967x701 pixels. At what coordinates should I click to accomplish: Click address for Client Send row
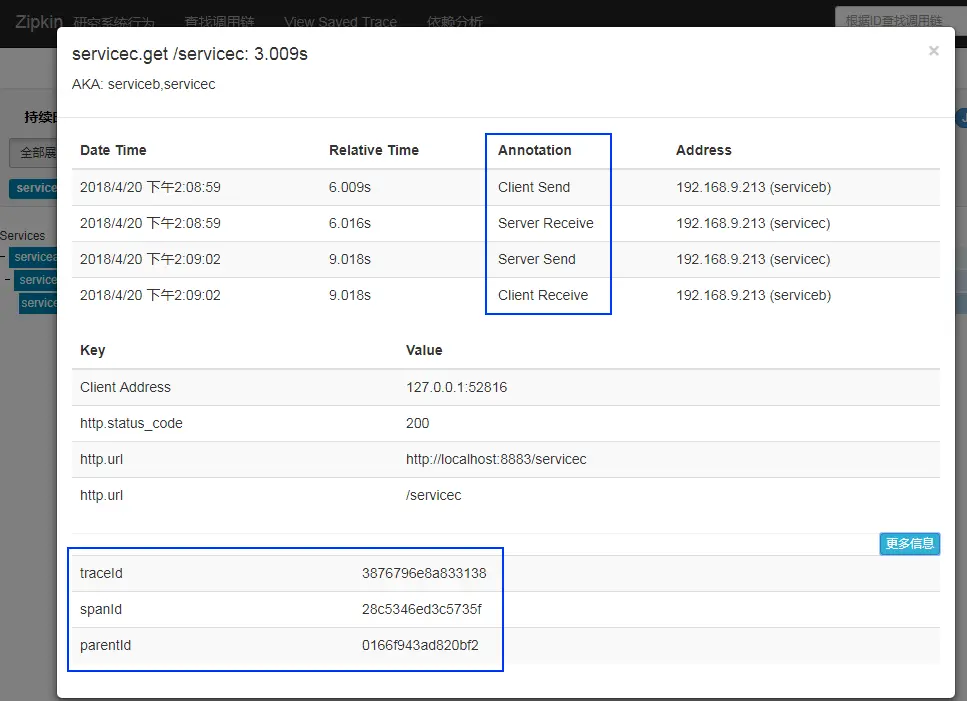[754, 187]
